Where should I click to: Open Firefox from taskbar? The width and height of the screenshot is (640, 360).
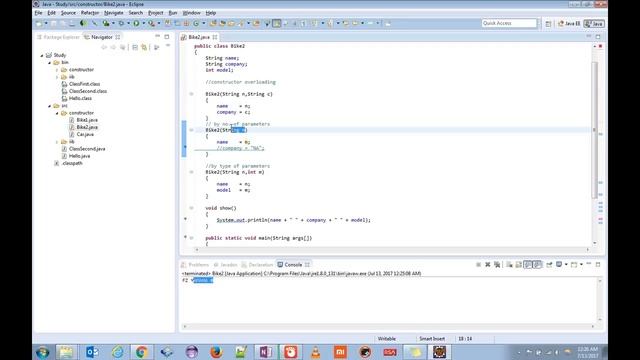tap(216, 352)
